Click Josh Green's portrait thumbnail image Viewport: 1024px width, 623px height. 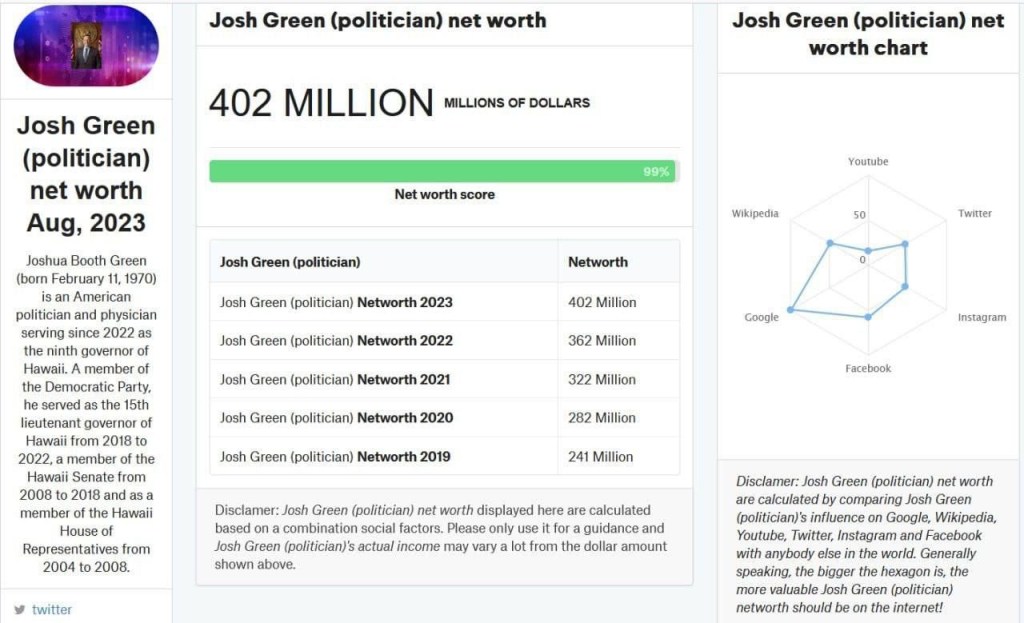(x=86, y=46)
